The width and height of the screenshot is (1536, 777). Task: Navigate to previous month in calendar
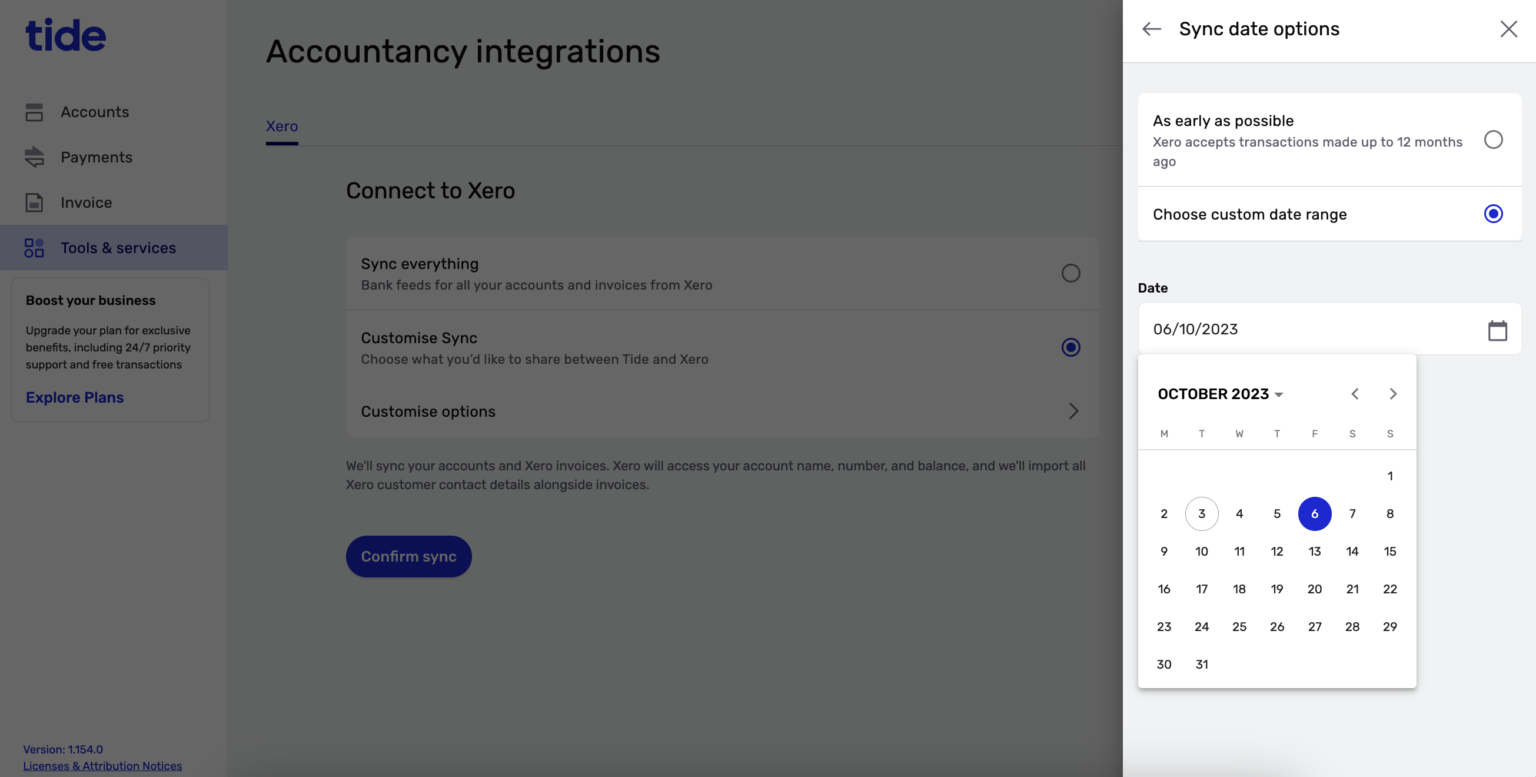(1355, 393)
